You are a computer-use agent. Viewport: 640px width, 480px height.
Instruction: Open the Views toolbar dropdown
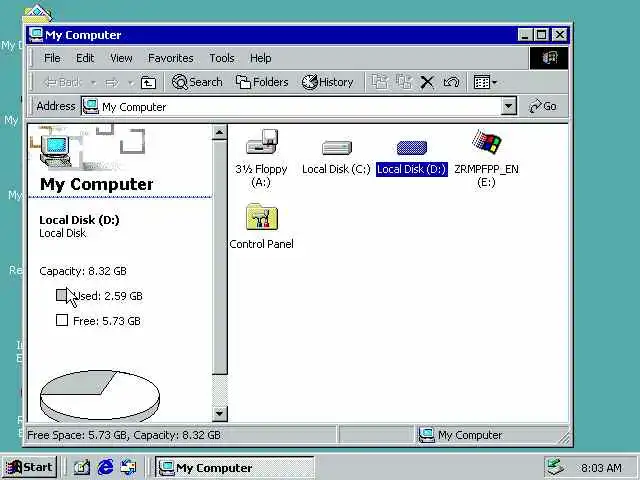click(485, 82)
